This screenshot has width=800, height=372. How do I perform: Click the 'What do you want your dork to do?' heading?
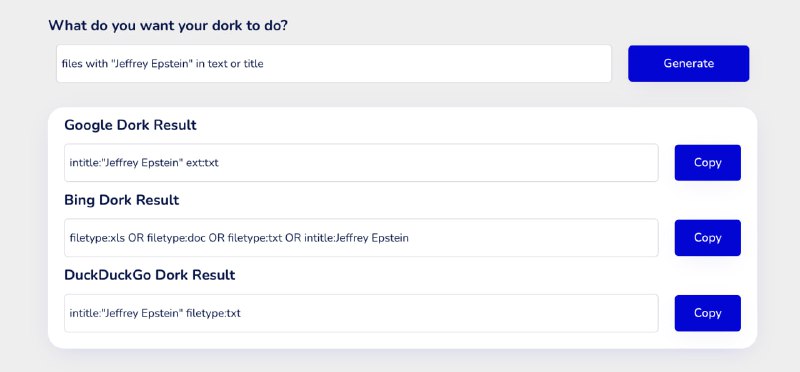(x=168, y=25)
